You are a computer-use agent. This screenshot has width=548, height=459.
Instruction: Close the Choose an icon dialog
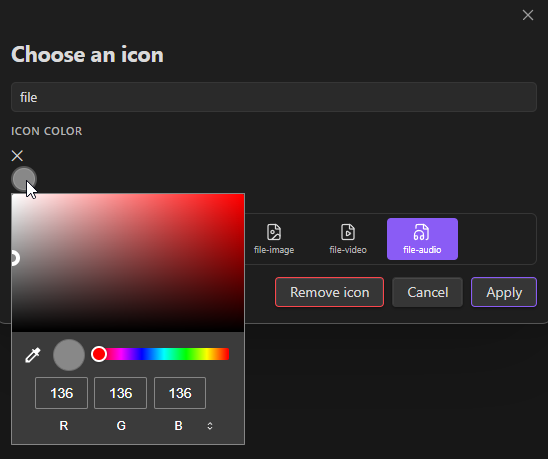[x=528, y=15]
